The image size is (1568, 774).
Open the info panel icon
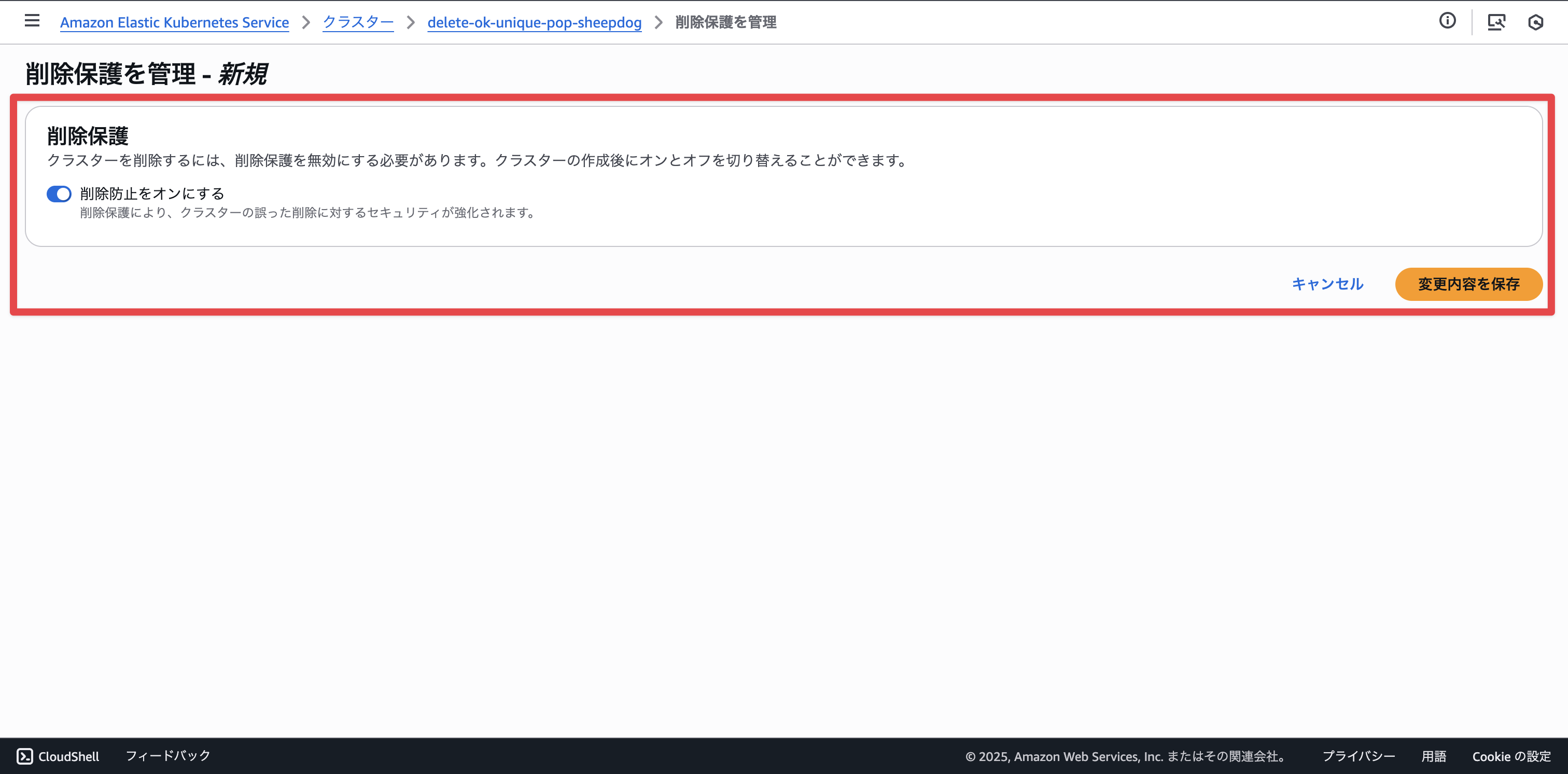tap(1448, 21)
